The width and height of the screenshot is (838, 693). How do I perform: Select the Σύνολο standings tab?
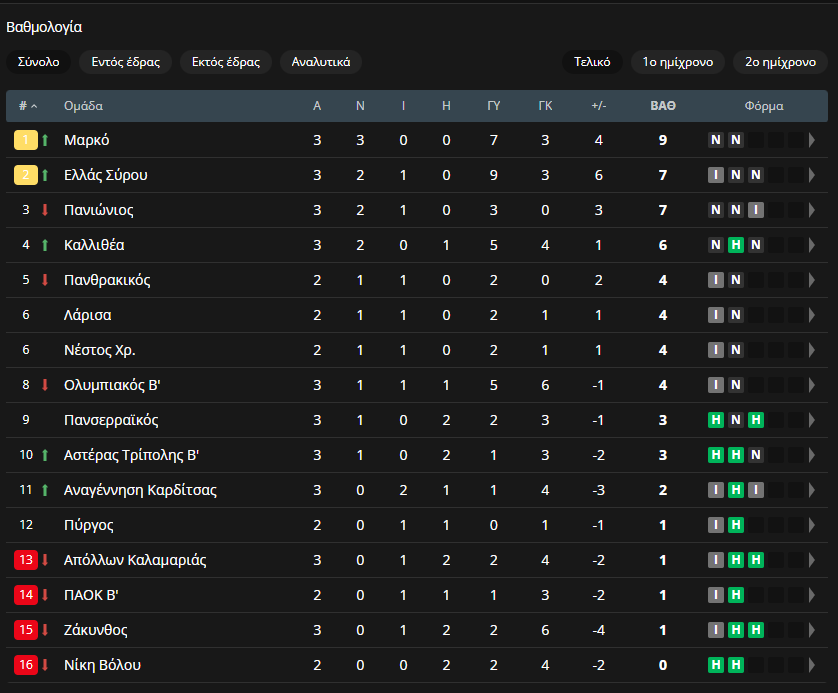tap(38, 62)
